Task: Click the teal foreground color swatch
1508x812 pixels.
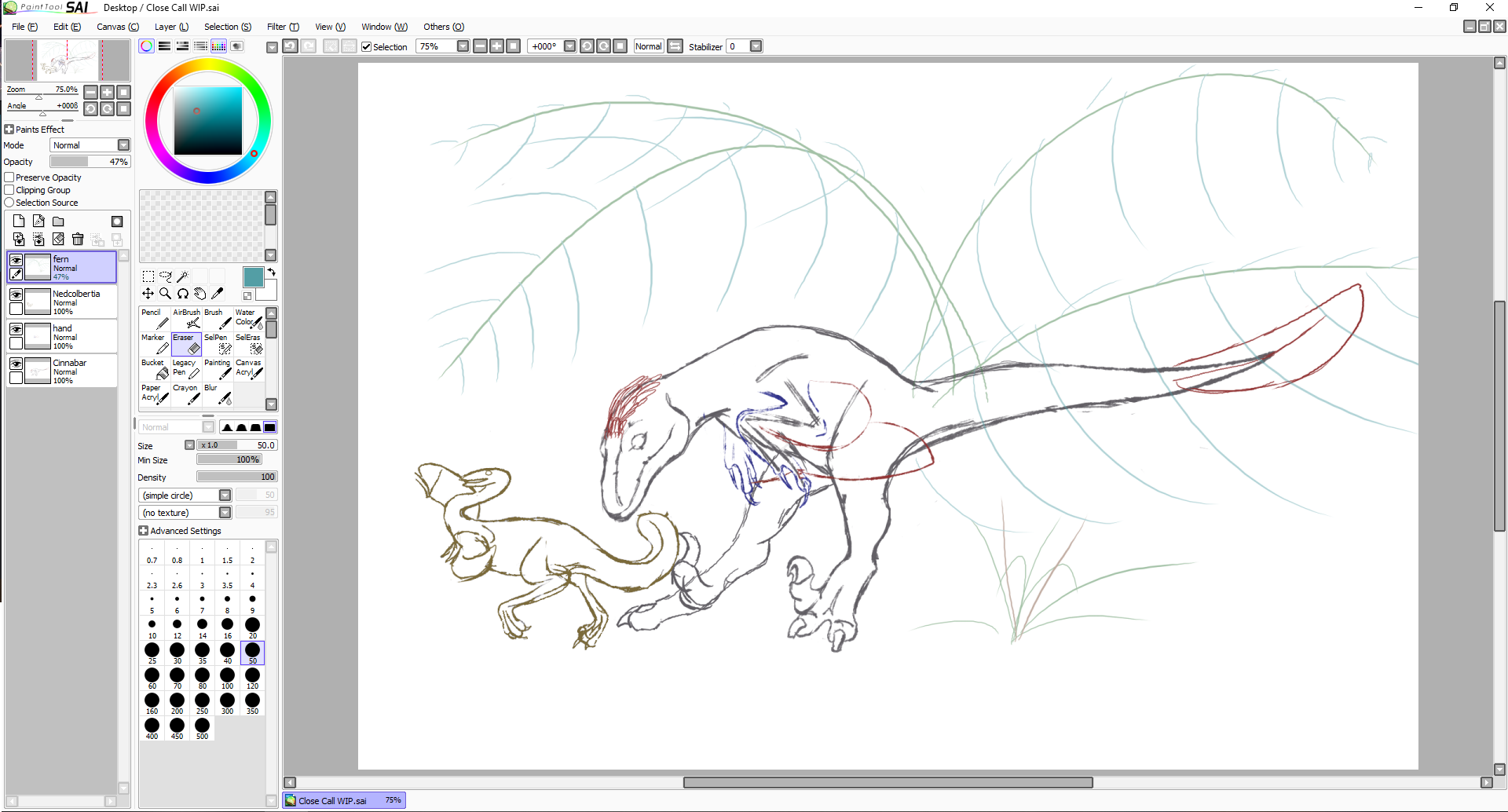Action: click(x=253, y=276)
